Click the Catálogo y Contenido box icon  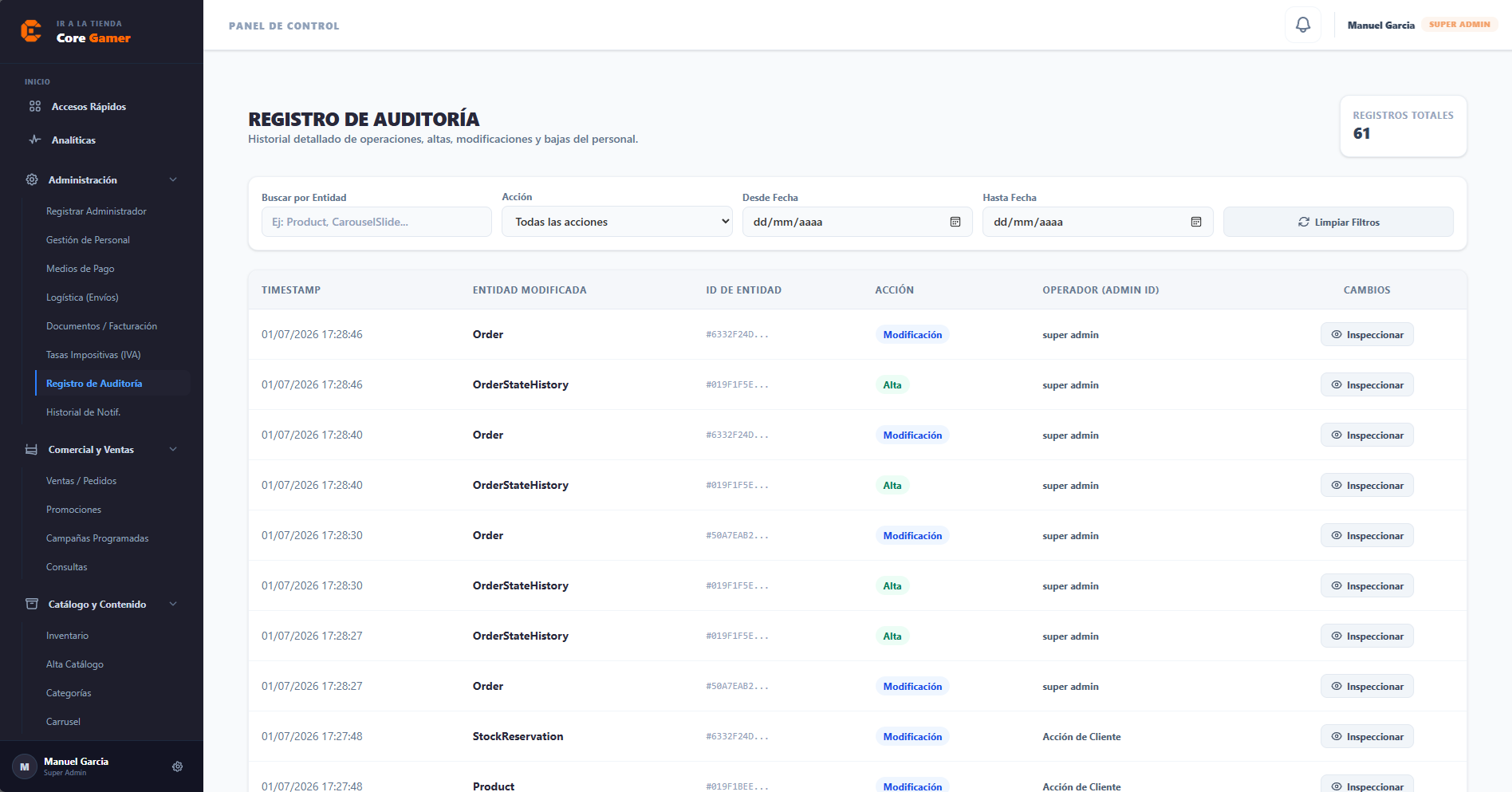coord(32,604)
